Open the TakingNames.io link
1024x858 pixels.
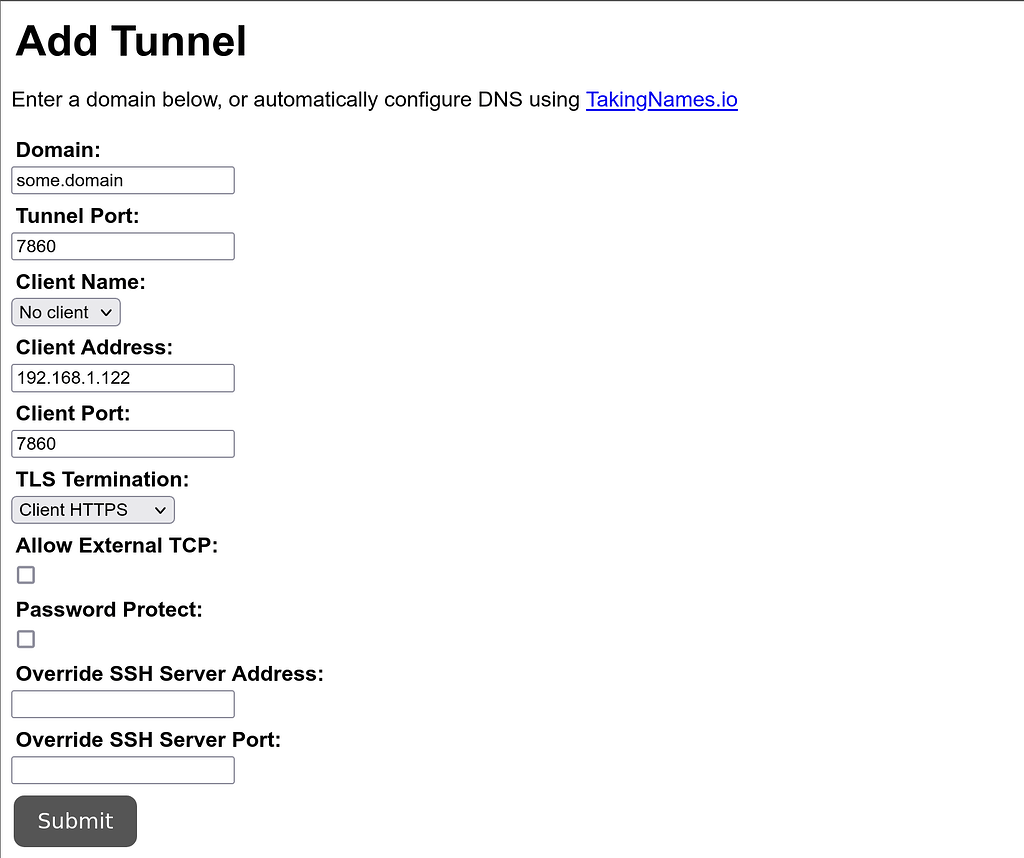point(661,100)
